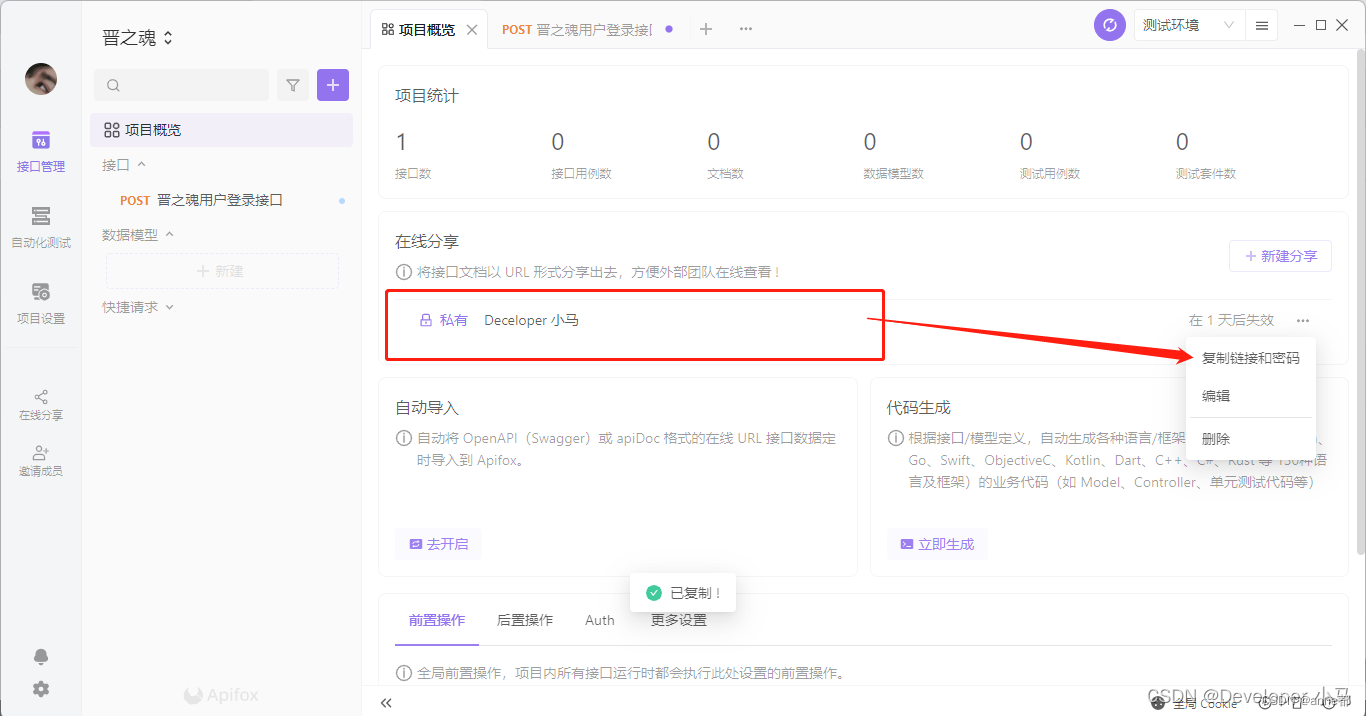Choose 复制链接和密码 from the menu

(x=1250, y=358)
